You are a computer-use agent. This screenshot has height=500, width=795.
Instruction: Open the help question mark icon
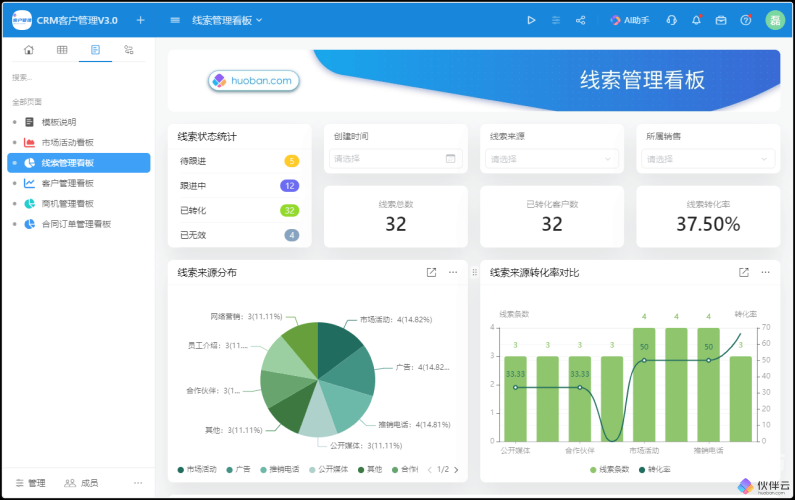click(745, 20)
